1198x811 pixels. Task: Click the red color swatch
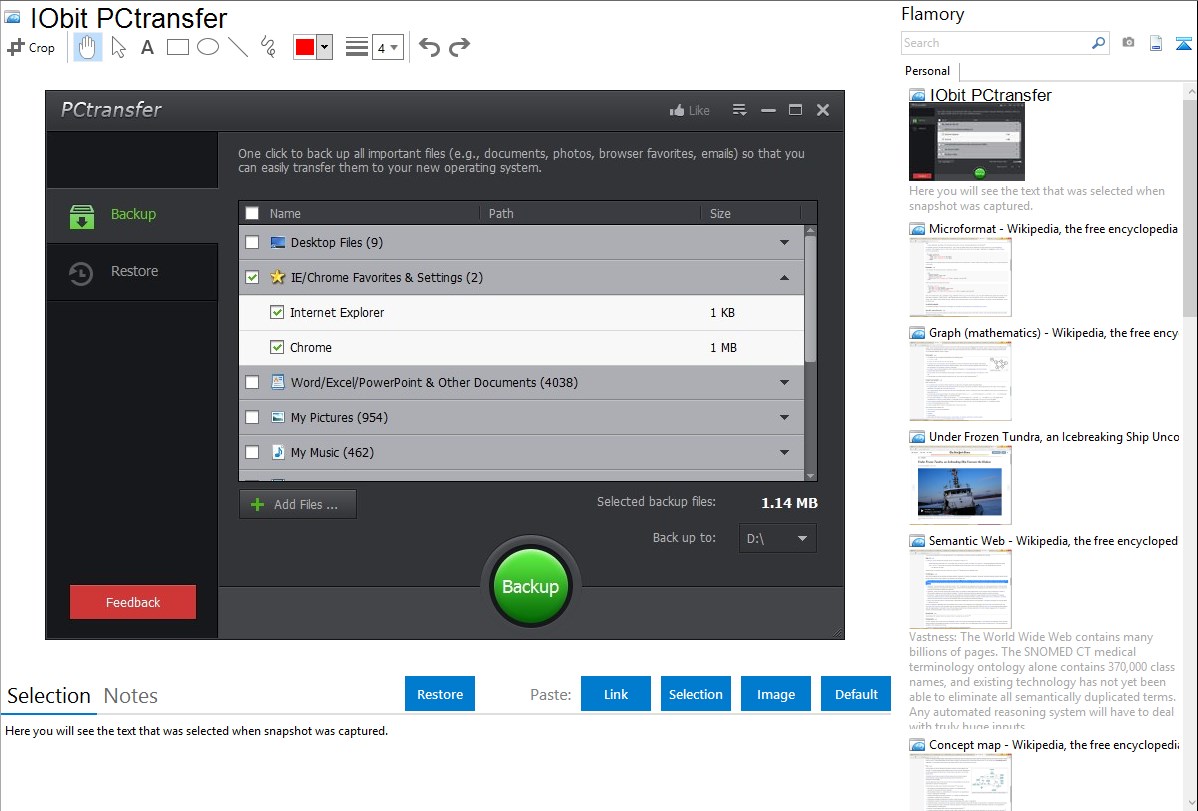tap(305, 47)
